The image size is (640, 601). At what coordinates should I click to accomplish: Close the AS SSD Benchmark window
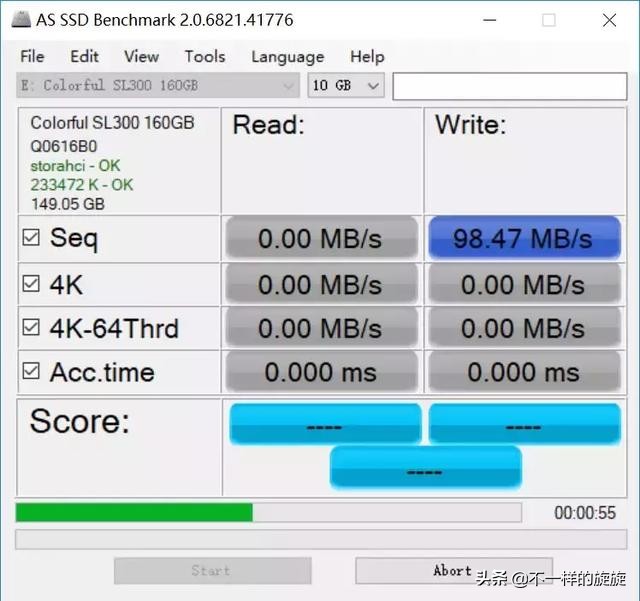pyautogui.click(x=609, y=20)
